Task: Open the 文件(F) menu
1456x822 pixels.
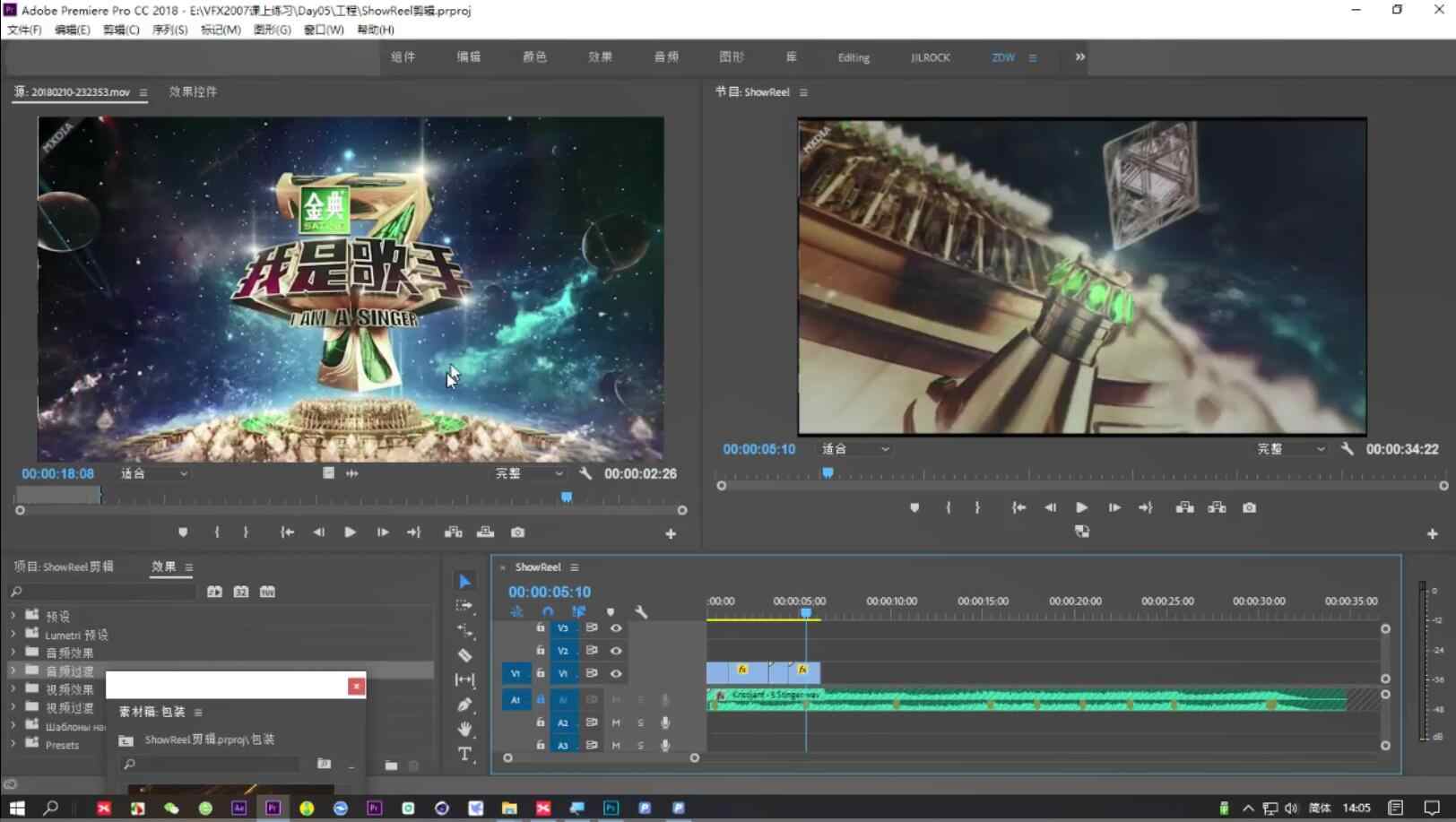Action: click(24, 30)
